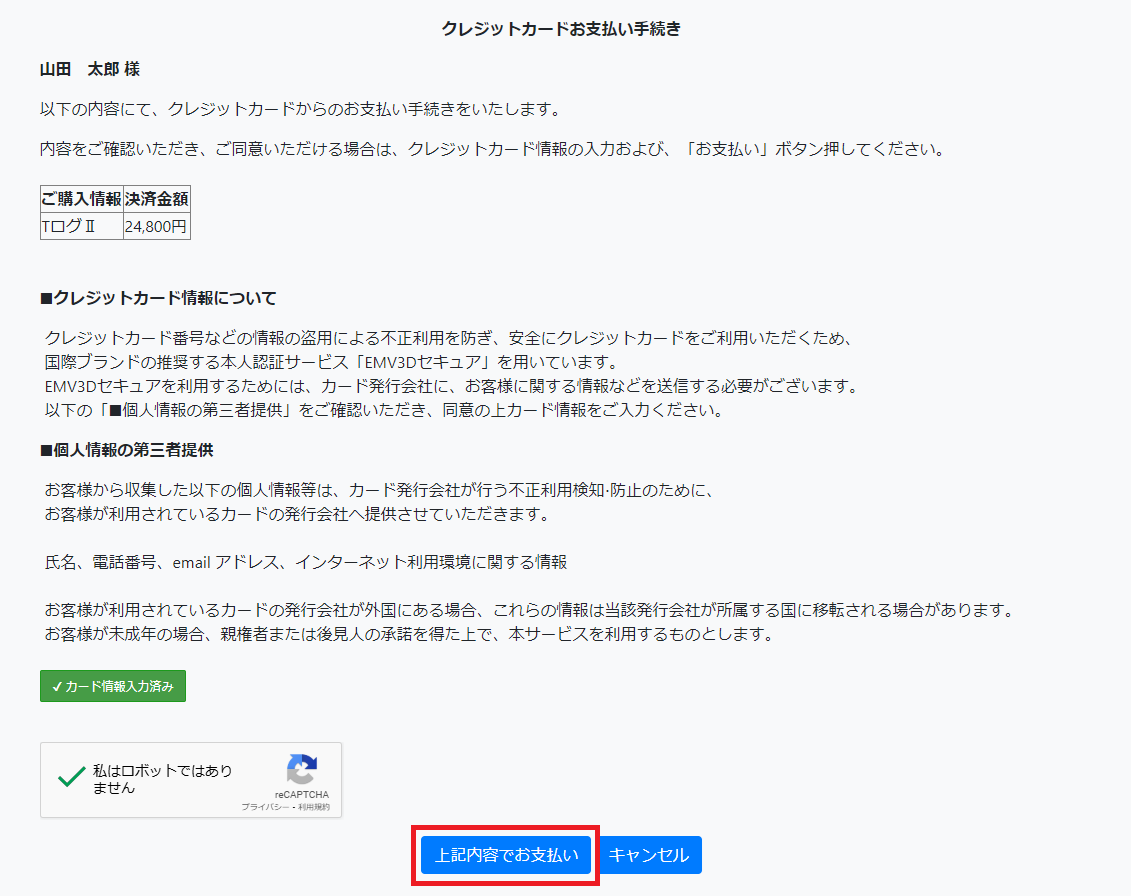Click the 決済金額 table header
Image resolution: width=1131 pixels, height=896 pixels.
156,198
